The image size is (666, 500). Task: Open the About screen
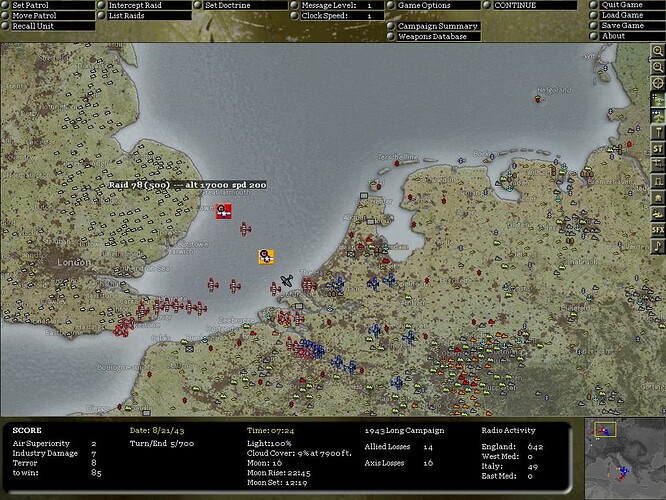[627, 36]
